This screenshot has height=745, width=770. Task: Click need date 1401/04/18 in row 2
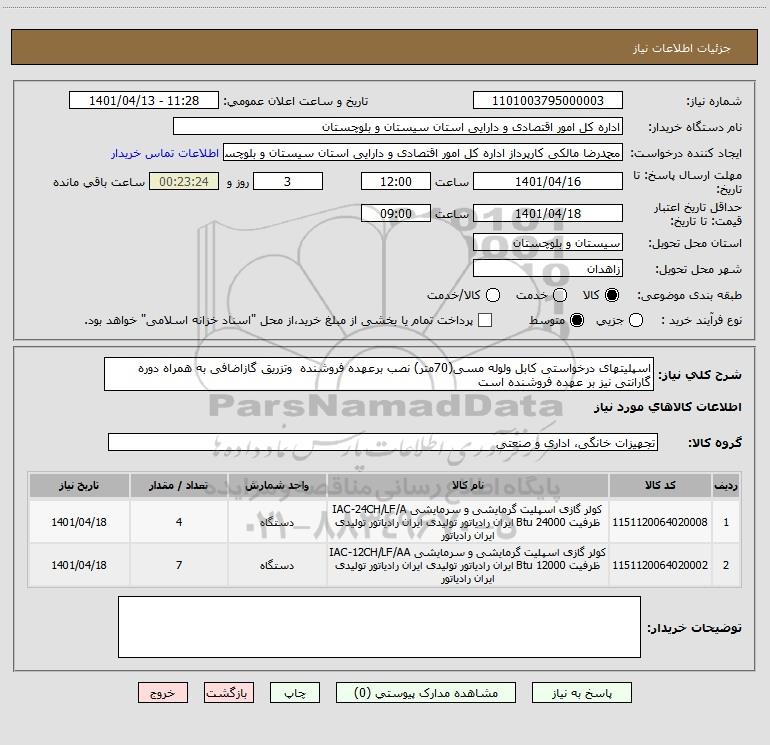click(x=79, y=565)
